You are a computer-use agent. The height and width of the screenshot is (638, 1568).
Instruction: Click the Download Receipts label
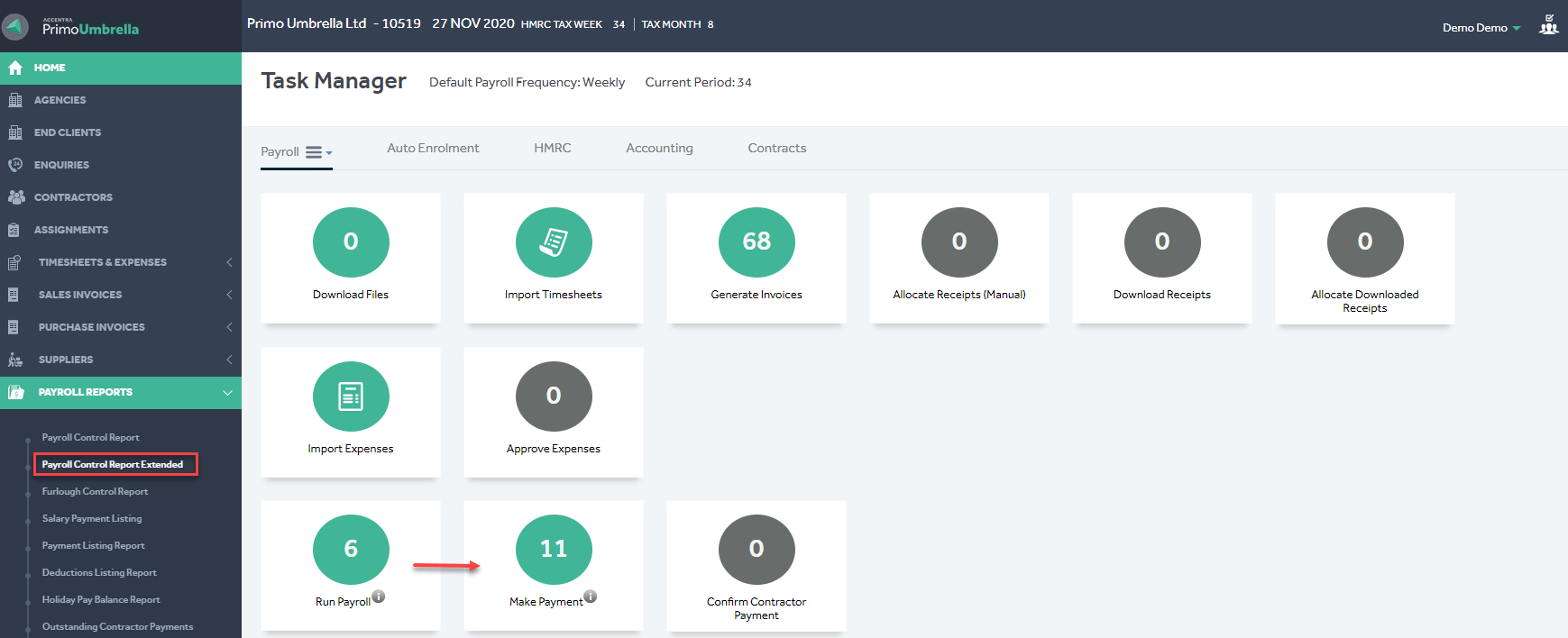1162,295
